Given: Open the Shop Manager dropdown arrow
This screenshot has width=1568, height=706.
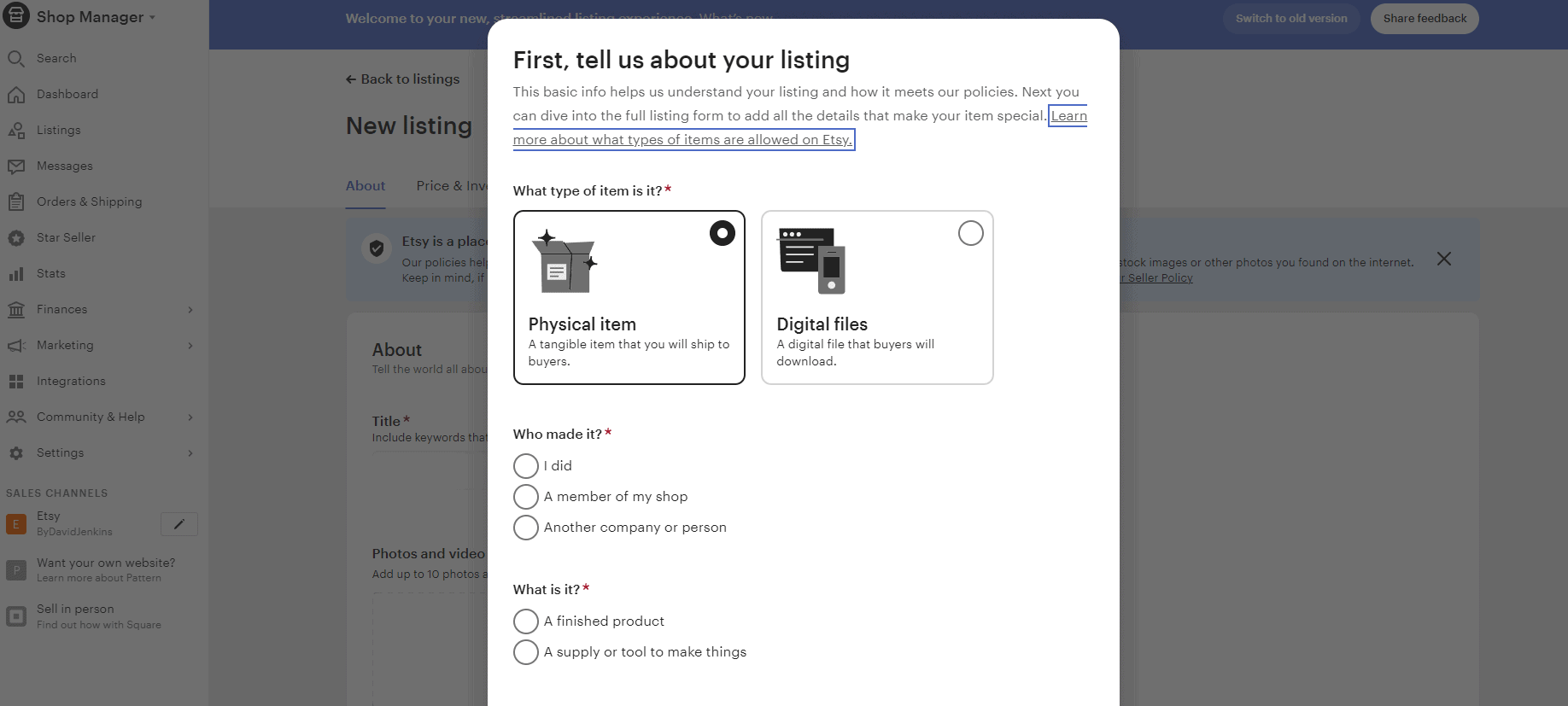Looking at the screenshot, I should click(x=152, y=17).
